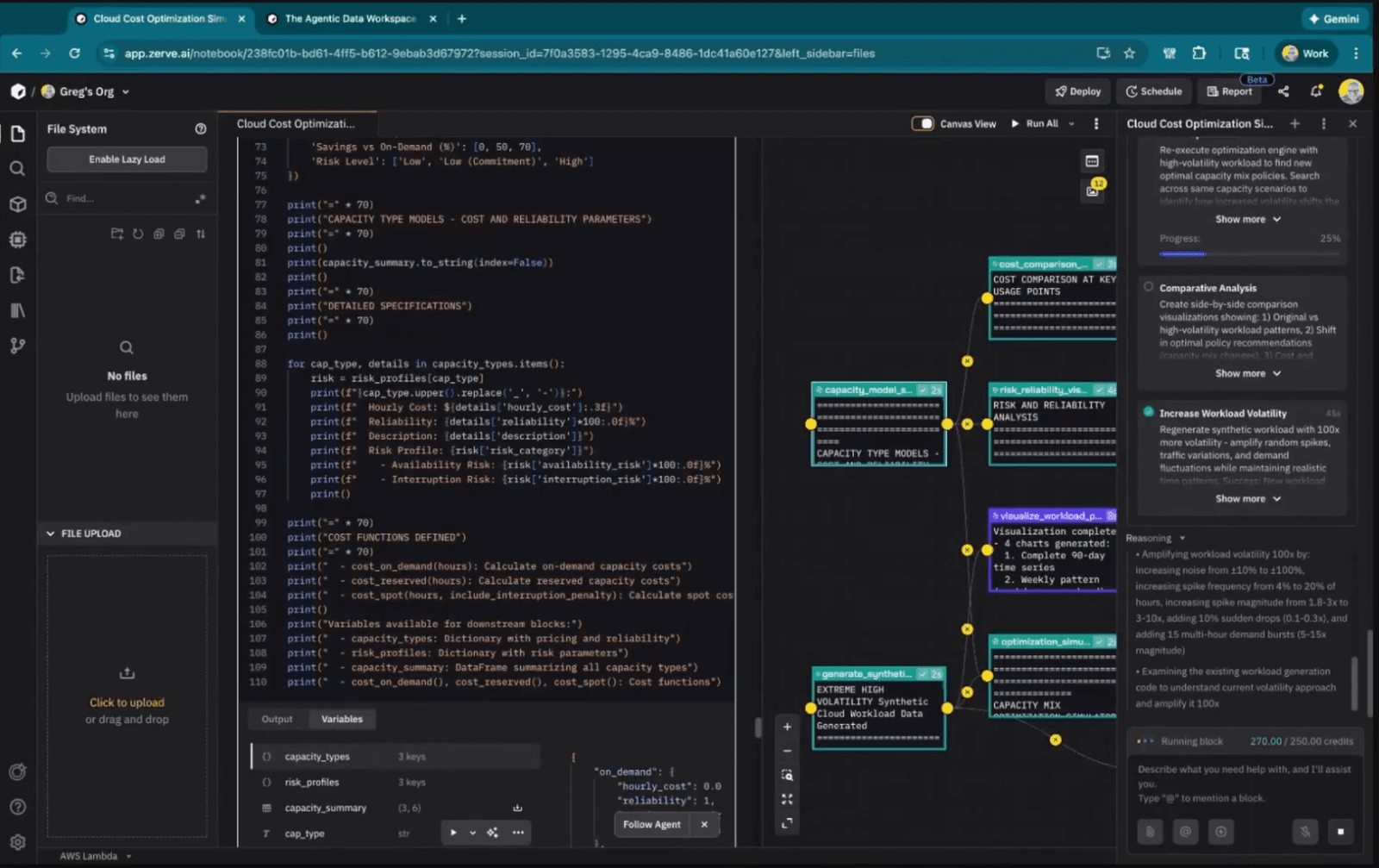Toggle the microphone in the agent chat
The height and width of the screenshot is (868, 1379).
point(1305,832)
